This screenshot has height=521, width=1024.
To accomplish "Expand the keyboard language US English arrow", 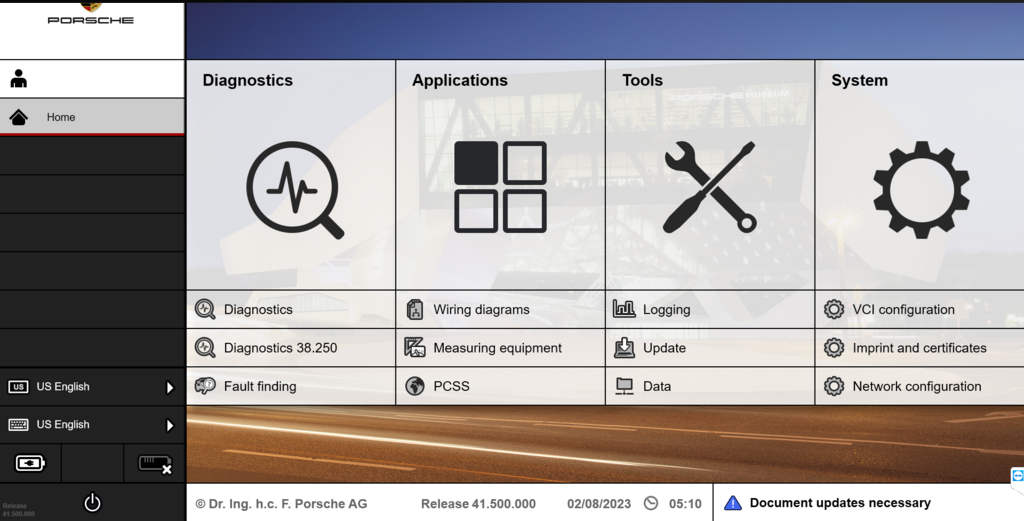I will (x=170, y=426).
